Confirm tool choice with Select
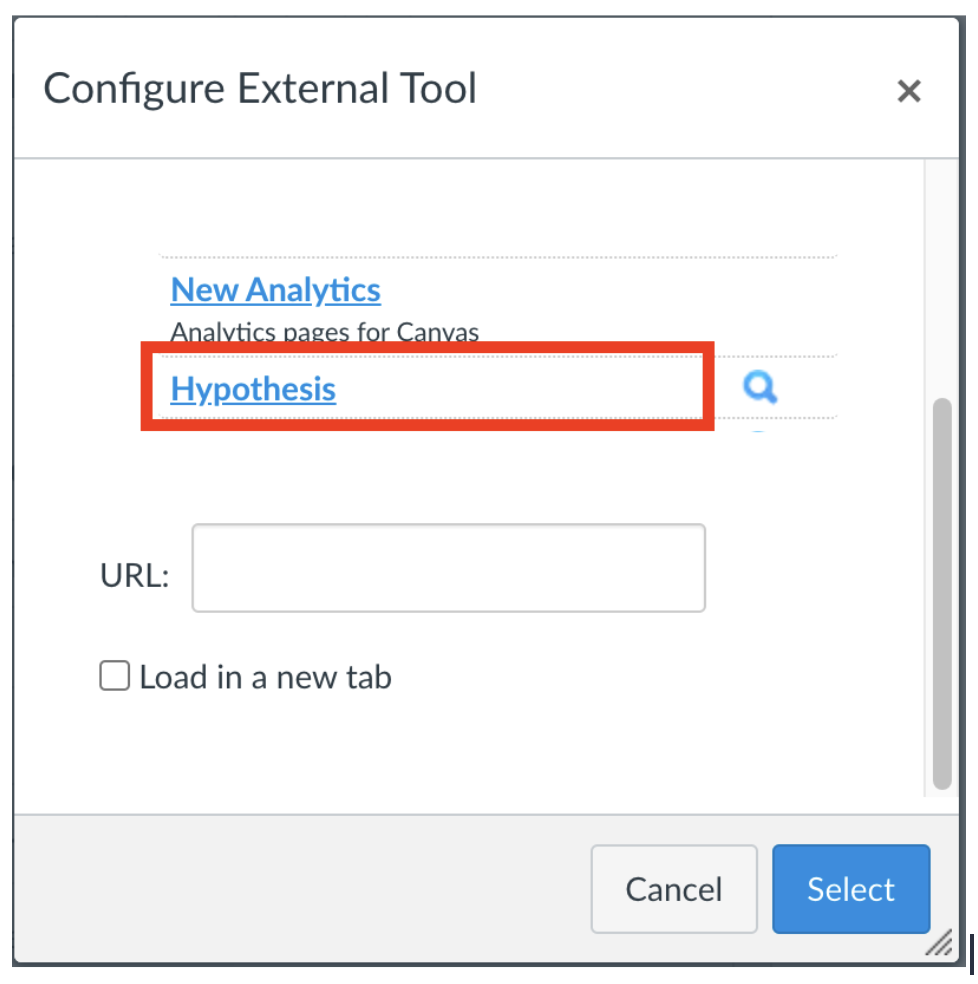Screen dimensions: 978x984 click(x=851, y=888)
